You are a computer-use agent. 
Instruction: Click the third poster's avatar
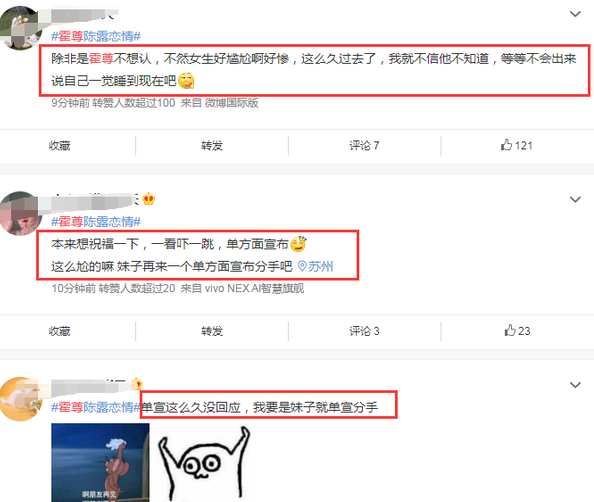[20, 399]
